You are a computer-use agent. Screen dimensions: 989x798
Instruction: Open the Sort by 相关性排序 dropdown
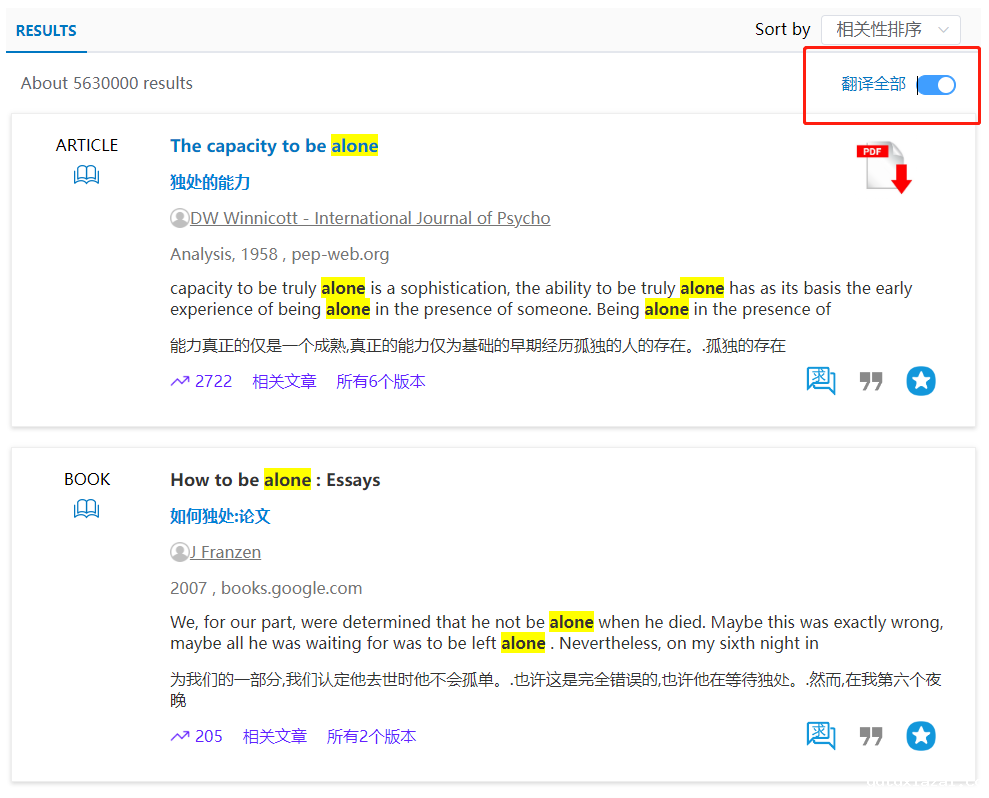890,30
